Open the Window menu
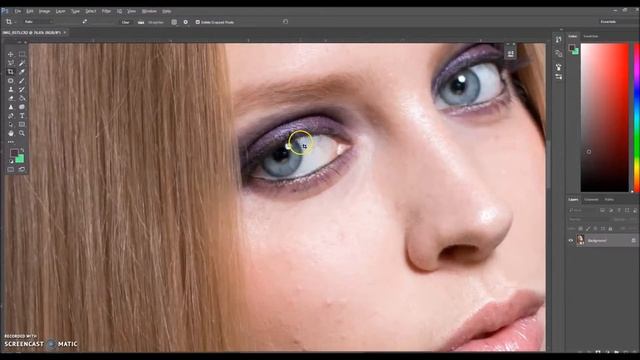 [x=149, y=11]
